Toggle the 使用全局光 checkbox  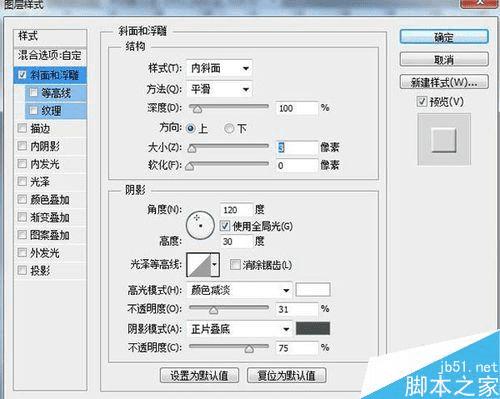click(x=225, y=226)
